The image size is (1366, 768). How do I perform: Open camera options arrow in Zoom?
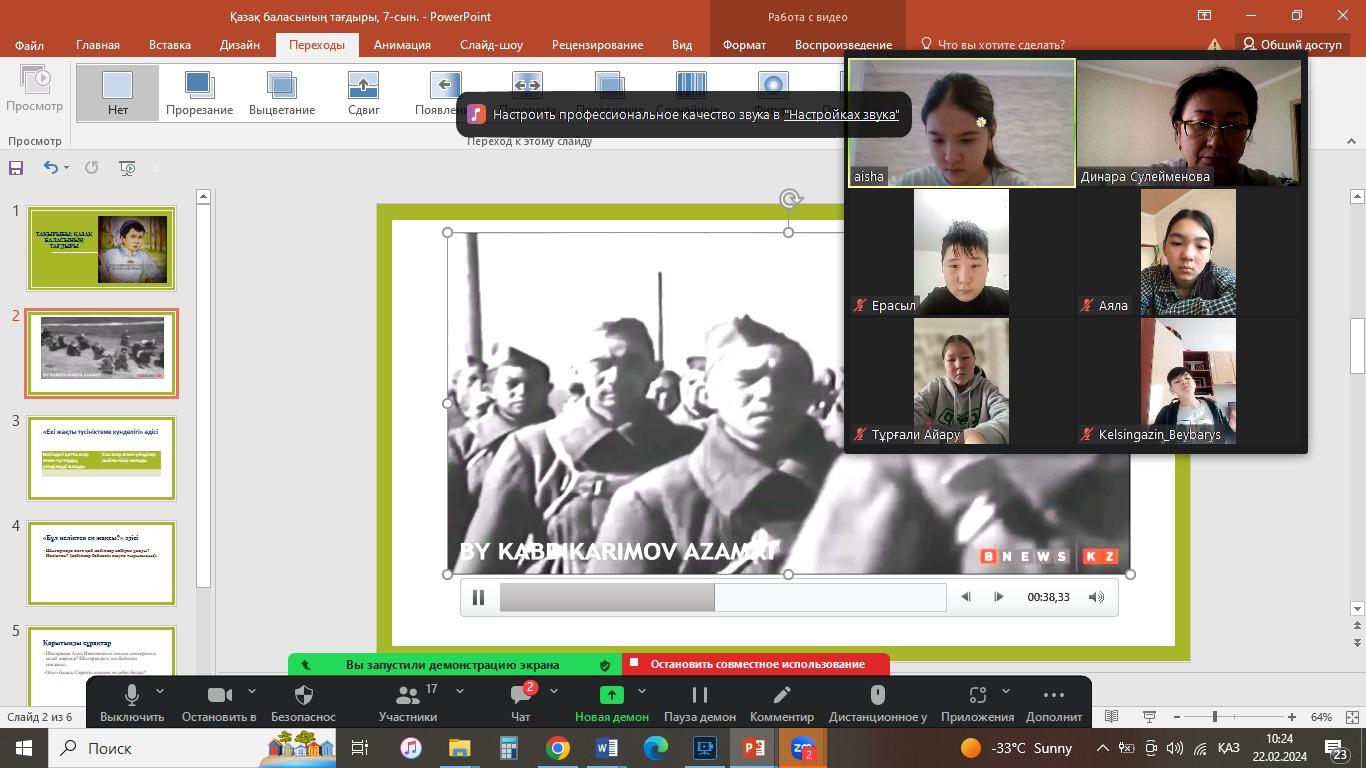(251, 691)
